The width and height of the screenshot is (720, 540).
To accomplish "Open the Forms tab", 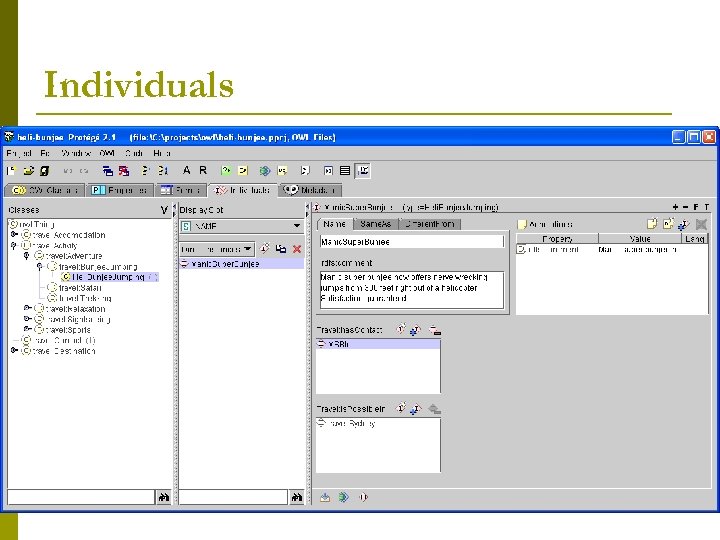I will 181,190.
